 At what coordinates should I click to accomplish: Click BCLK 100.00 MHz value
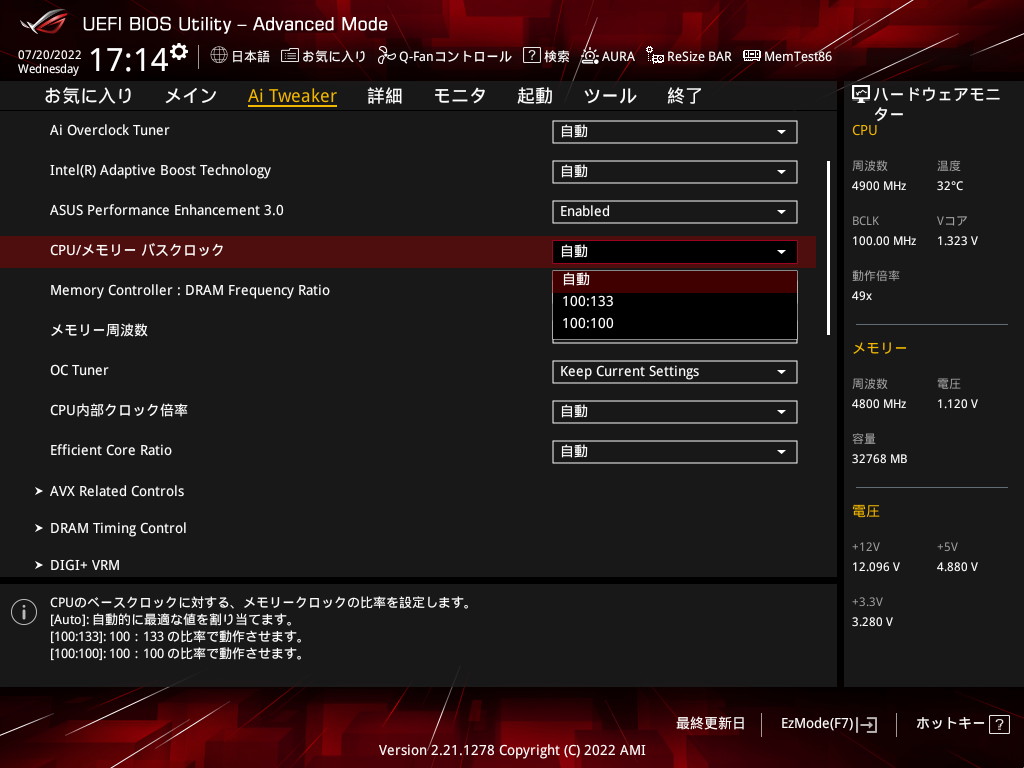884,241
